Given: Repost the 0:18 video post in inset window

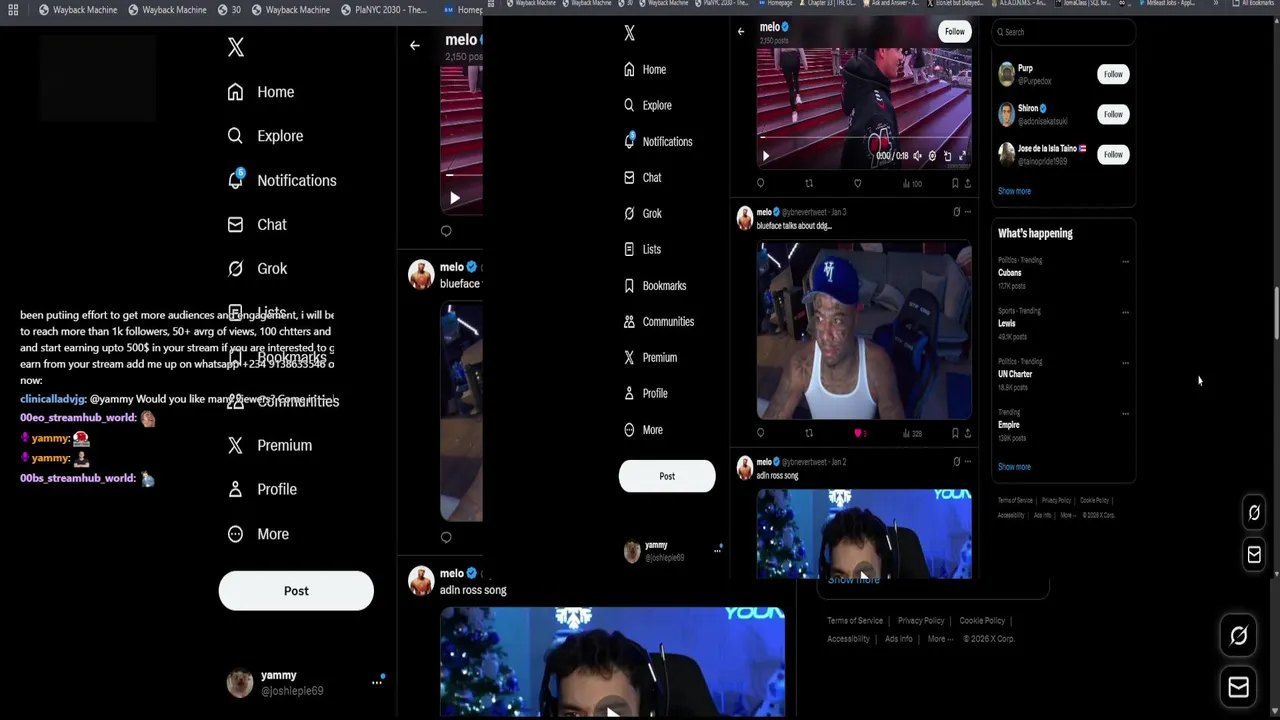Looking at the screenshot, I should 809,183.
